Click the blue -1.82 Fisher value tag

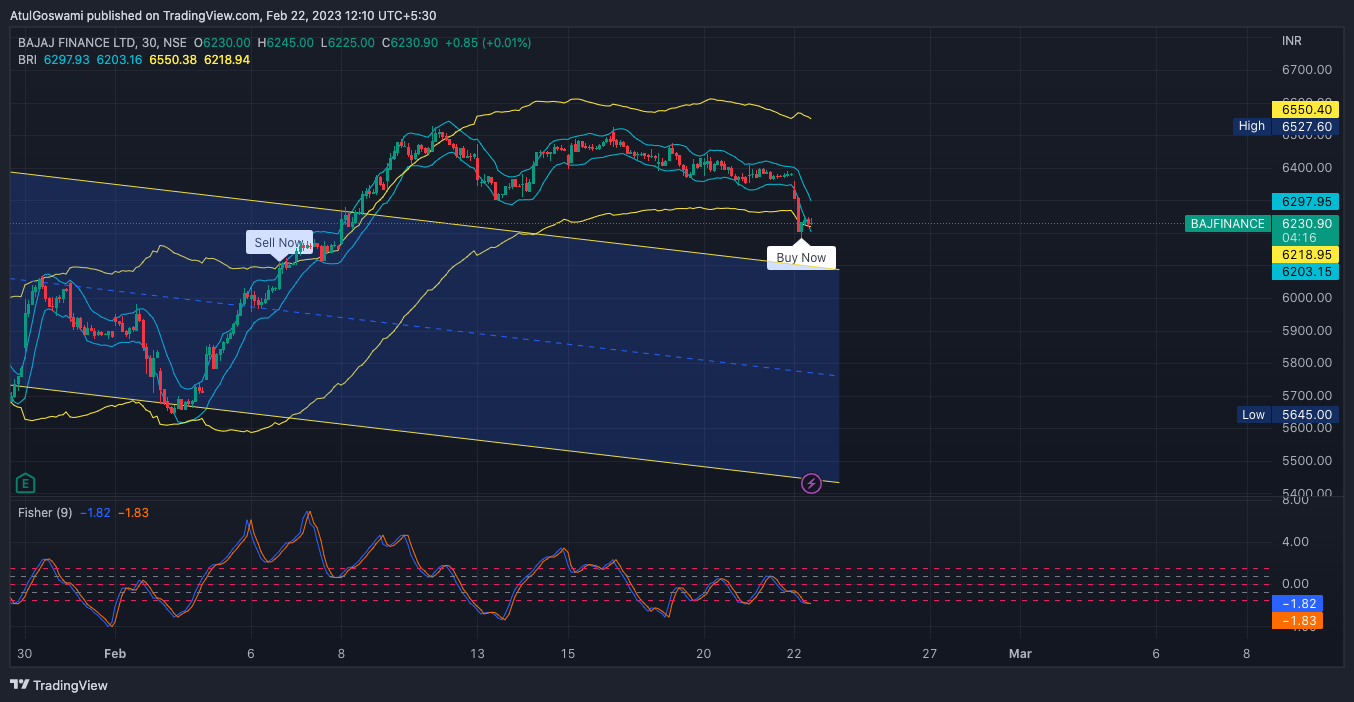1297,604
